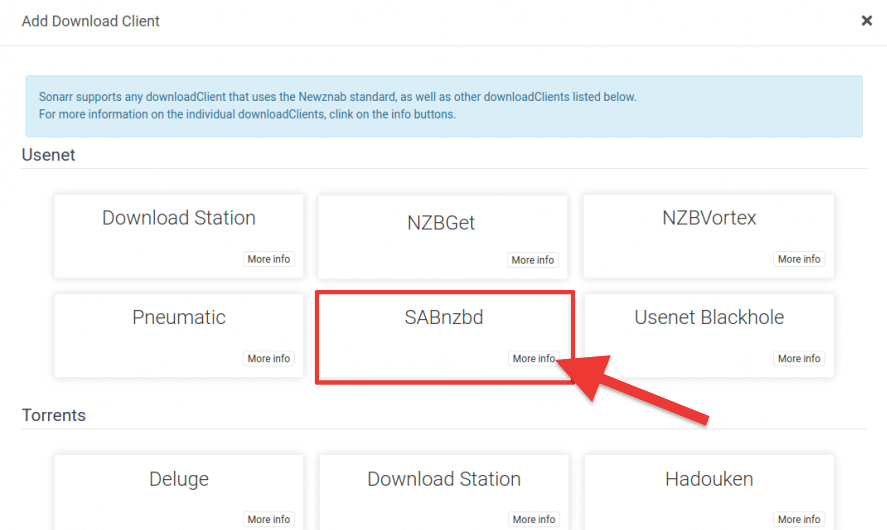Viewport: 887px width, 530px height.
Task: View More info for Pneumatic
Action: click(268, 358)
